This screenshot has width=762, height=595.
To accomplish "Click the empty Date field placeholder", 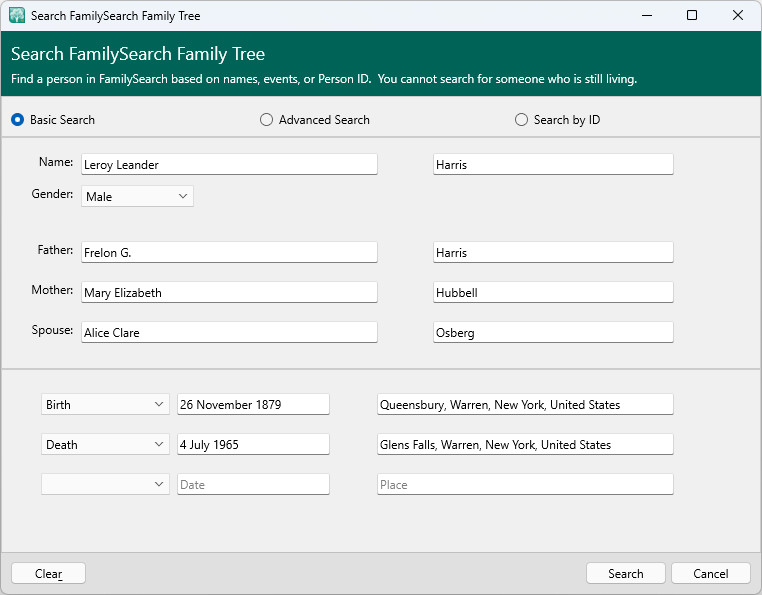I will coord(253,484).
